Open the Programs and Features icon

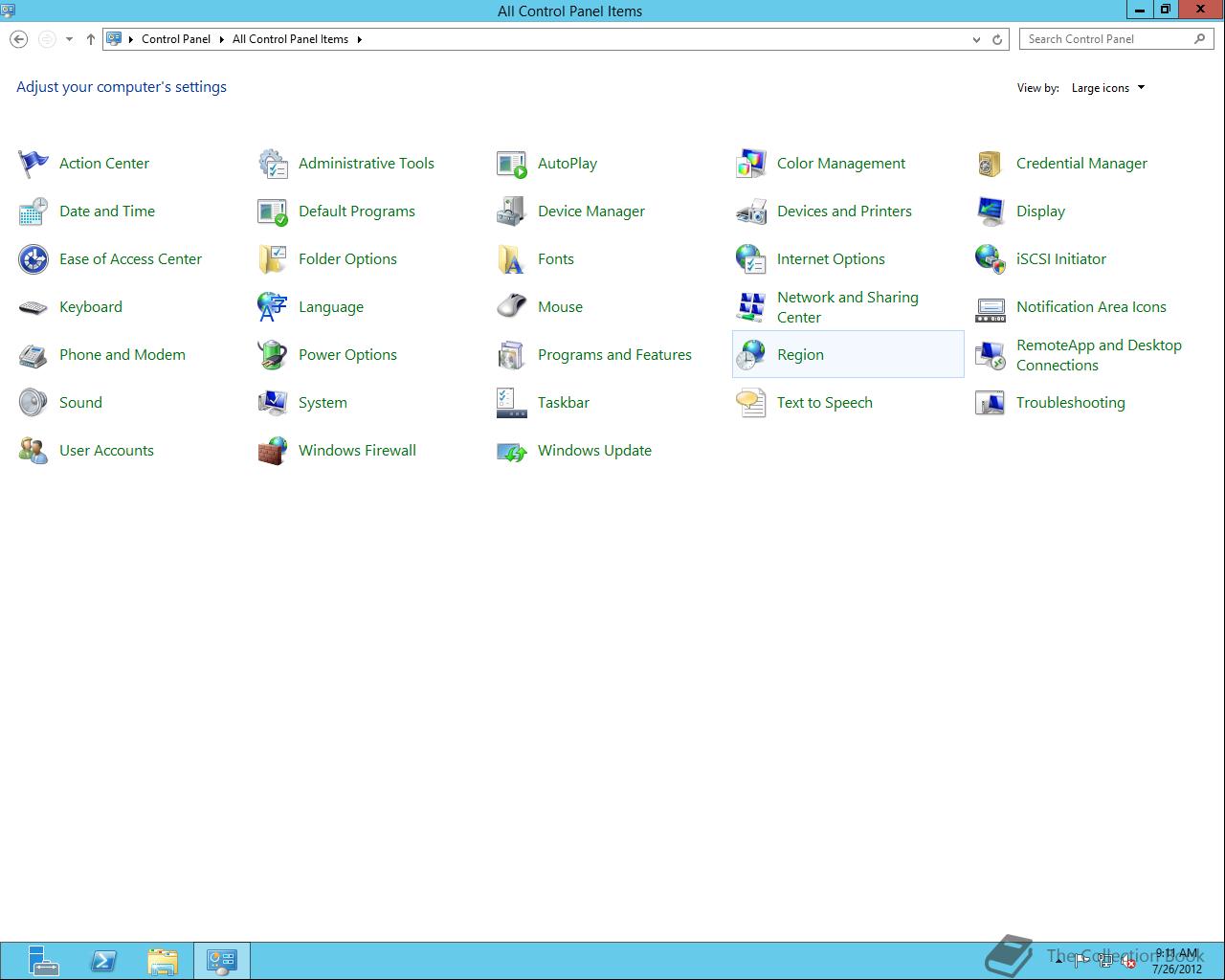512,355
